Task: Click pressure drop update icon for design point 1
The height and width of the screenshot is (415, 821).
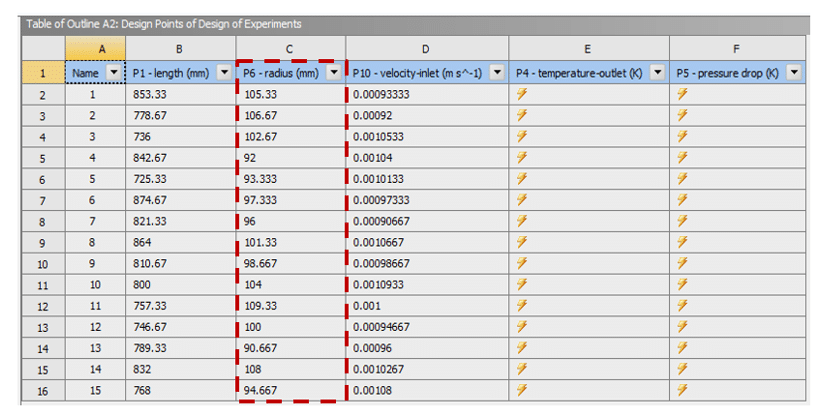Action: (x=682, y=93)
